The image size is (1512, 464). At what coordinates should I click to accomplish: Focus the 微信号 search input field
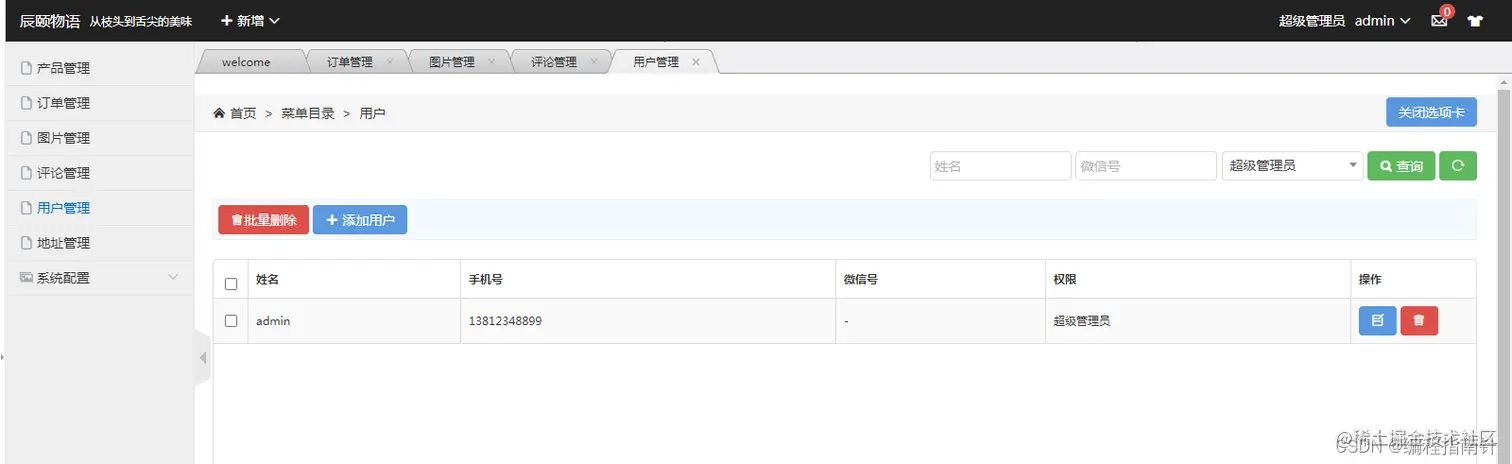[1146, 166]
